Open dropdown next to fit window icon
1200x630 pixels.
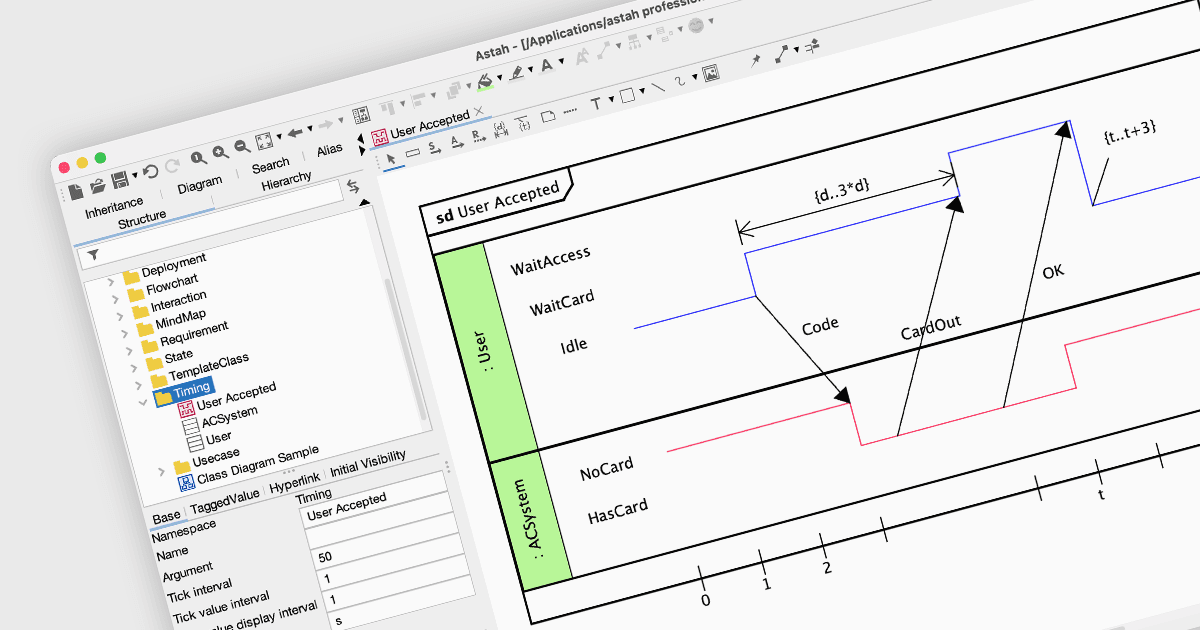(279, 136)
